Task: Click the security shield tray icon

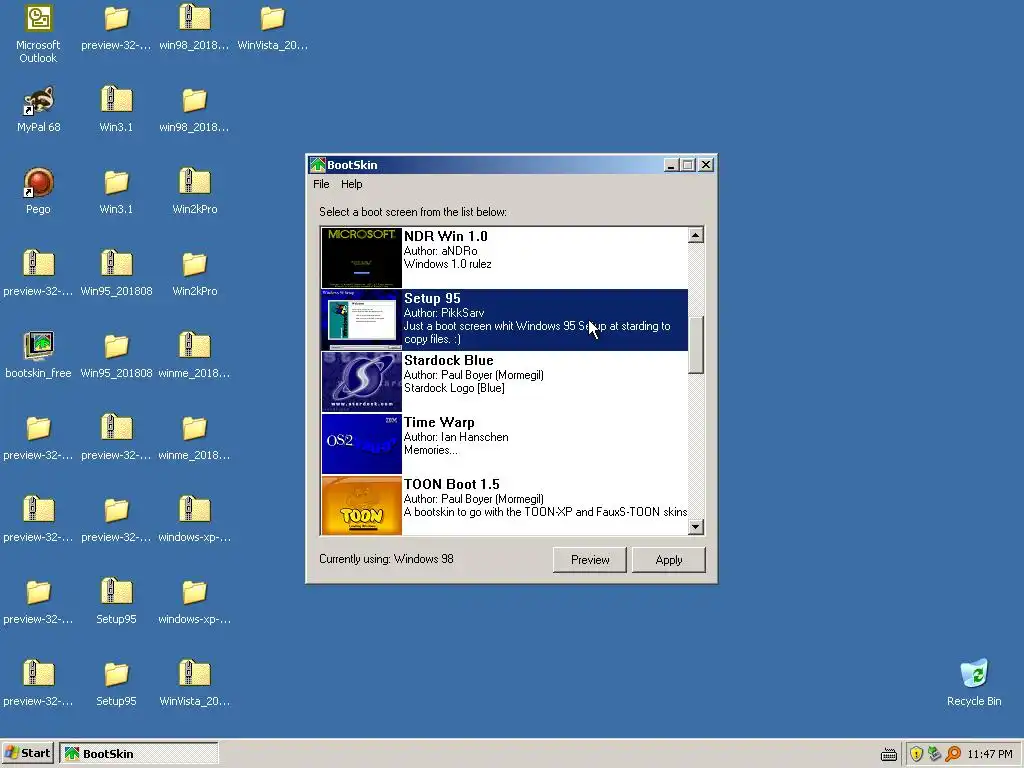Action: 916,754
